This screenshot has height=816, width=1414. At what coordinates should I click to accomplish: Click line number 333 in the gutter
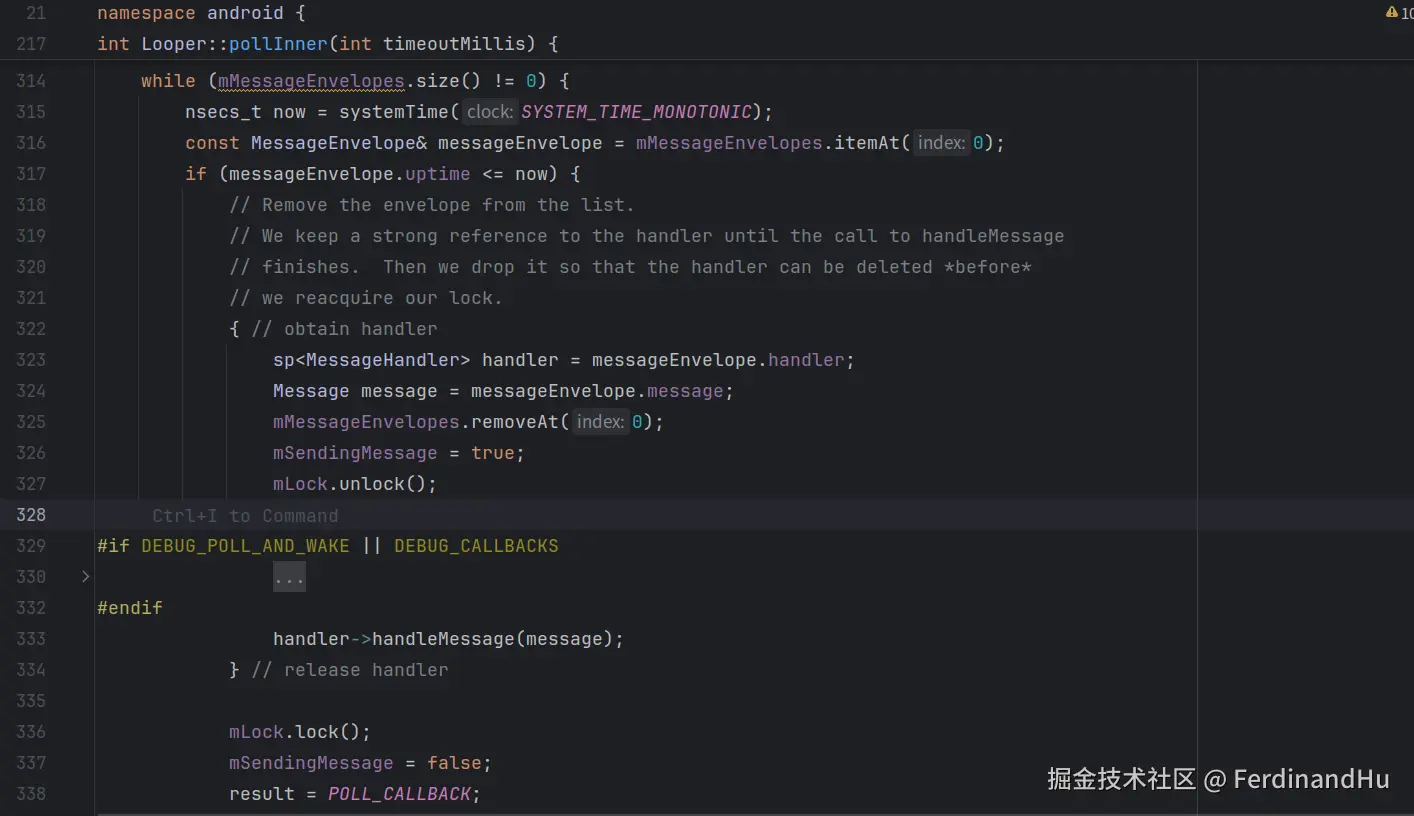pos(31,639)
